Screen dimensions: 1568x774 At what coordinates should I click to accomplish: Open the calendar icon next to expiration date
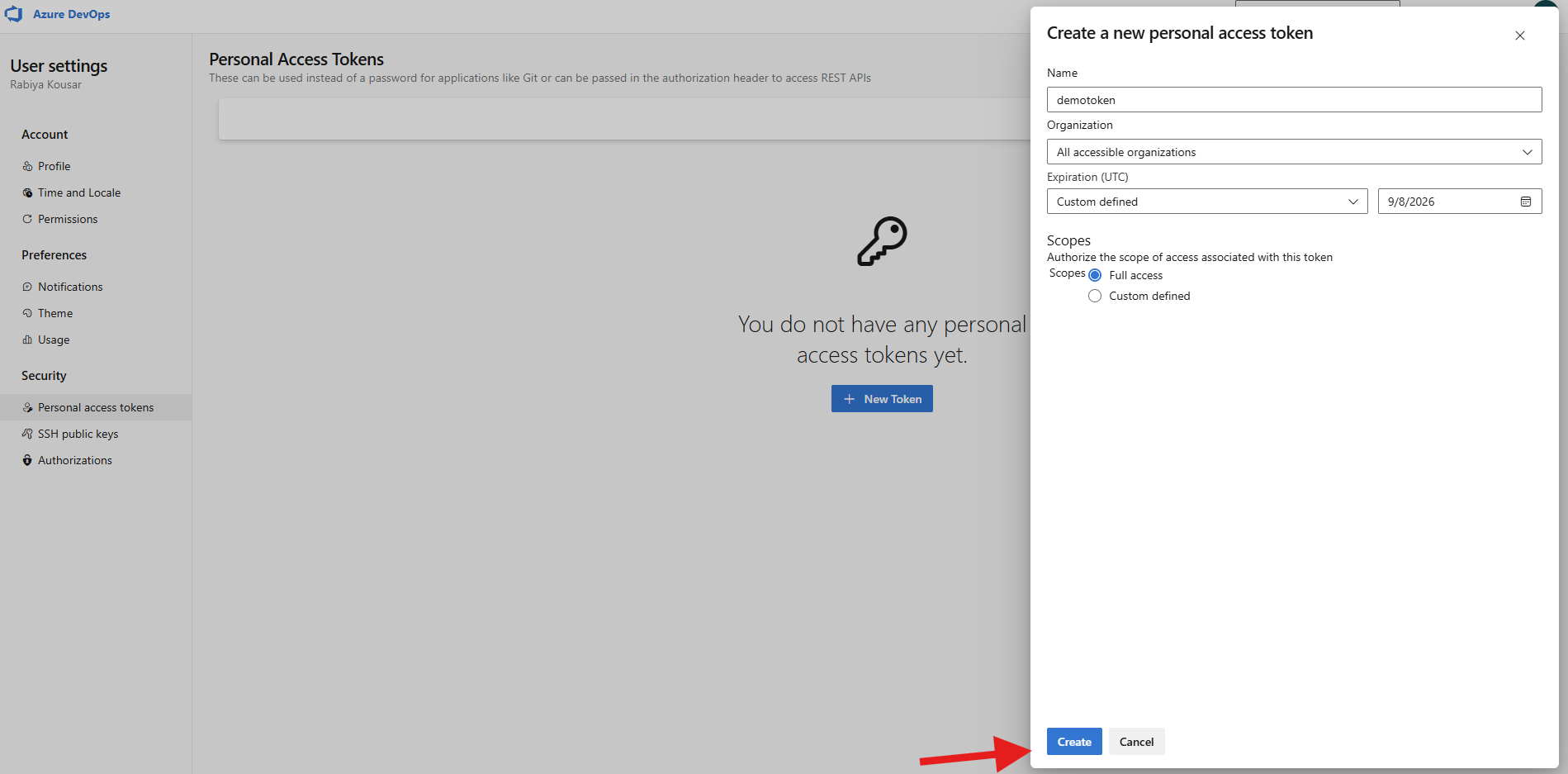pos(1525,201)
